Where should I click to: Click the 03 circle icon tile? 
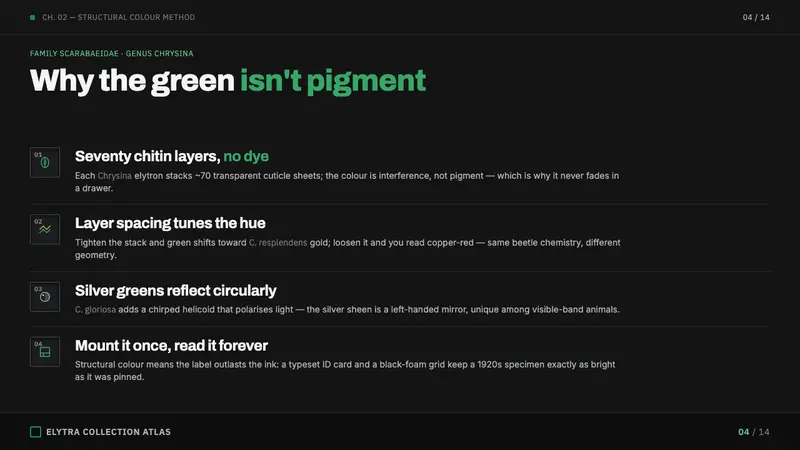[45, 296]
